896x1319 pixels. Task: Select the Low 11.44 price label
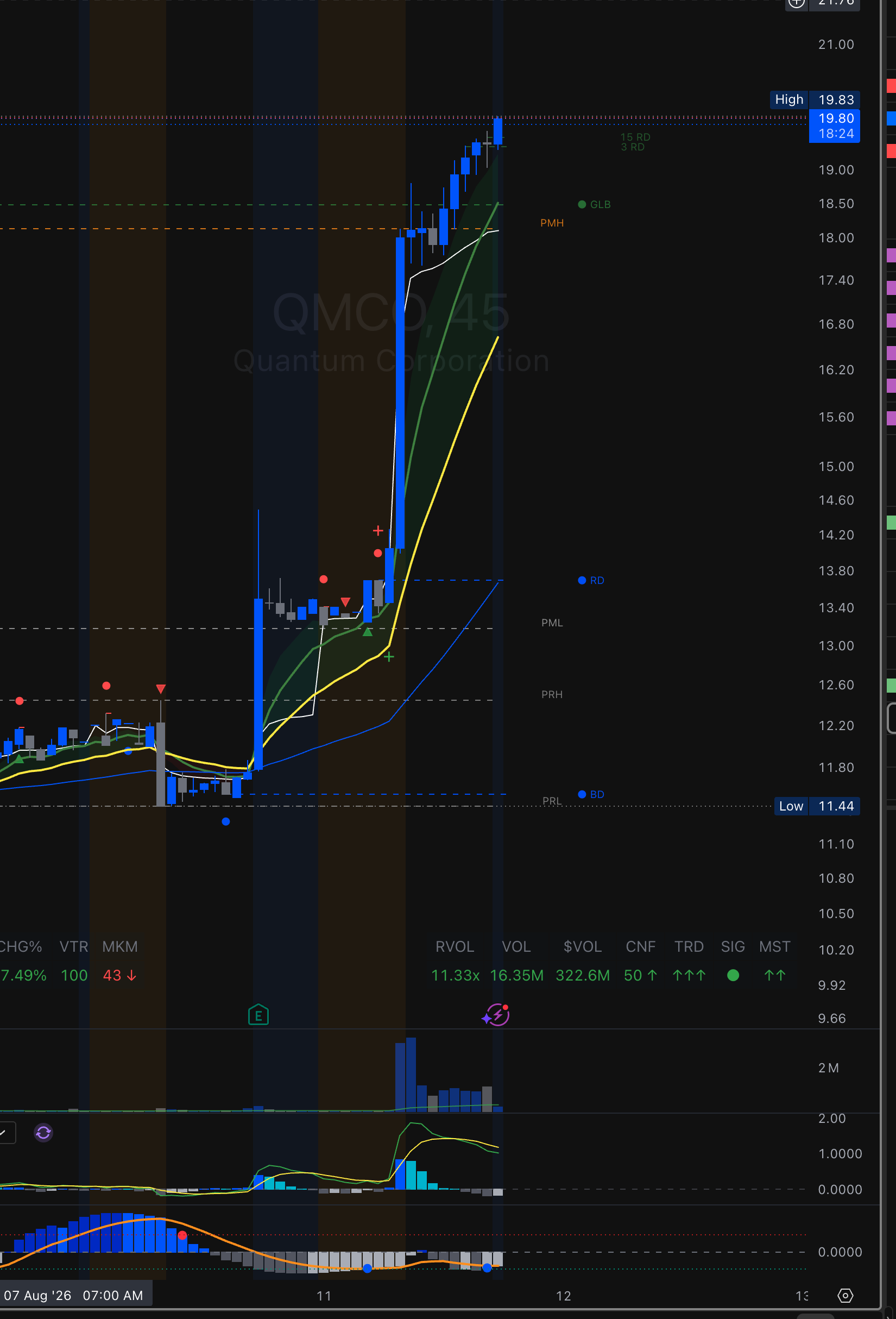[x=817, y=806]
